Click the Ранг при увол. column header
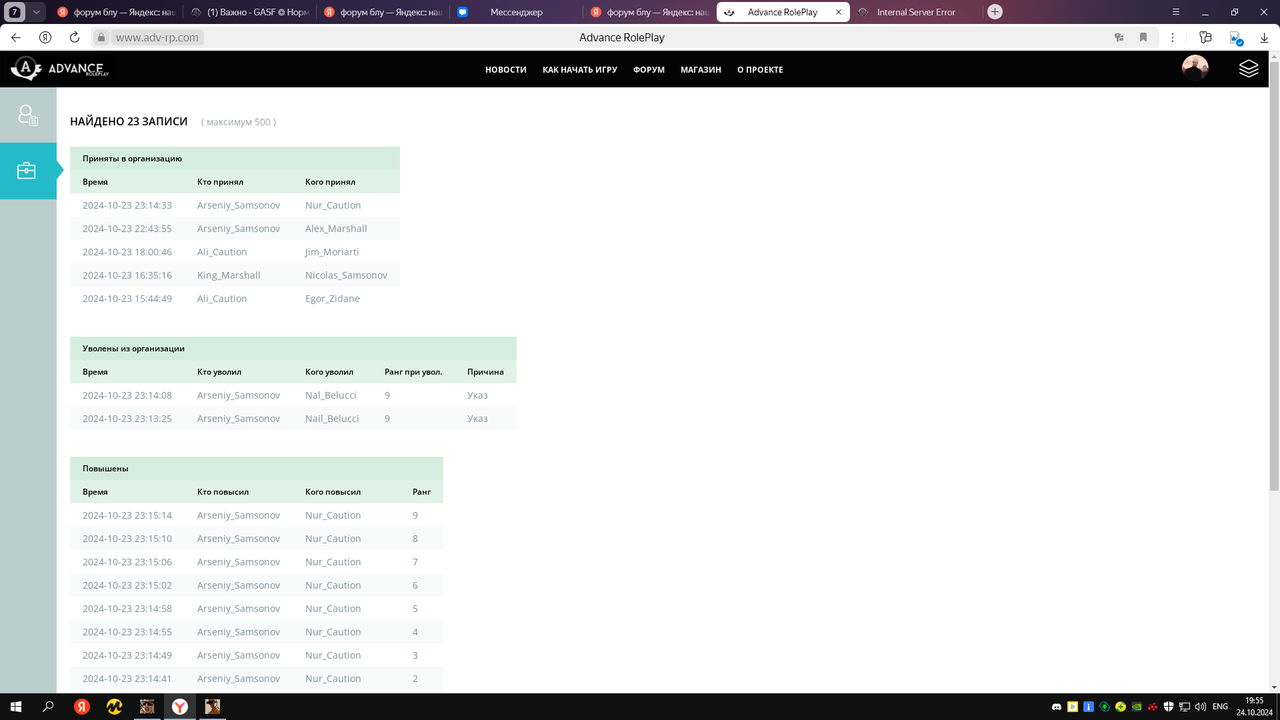 [413, 372]
